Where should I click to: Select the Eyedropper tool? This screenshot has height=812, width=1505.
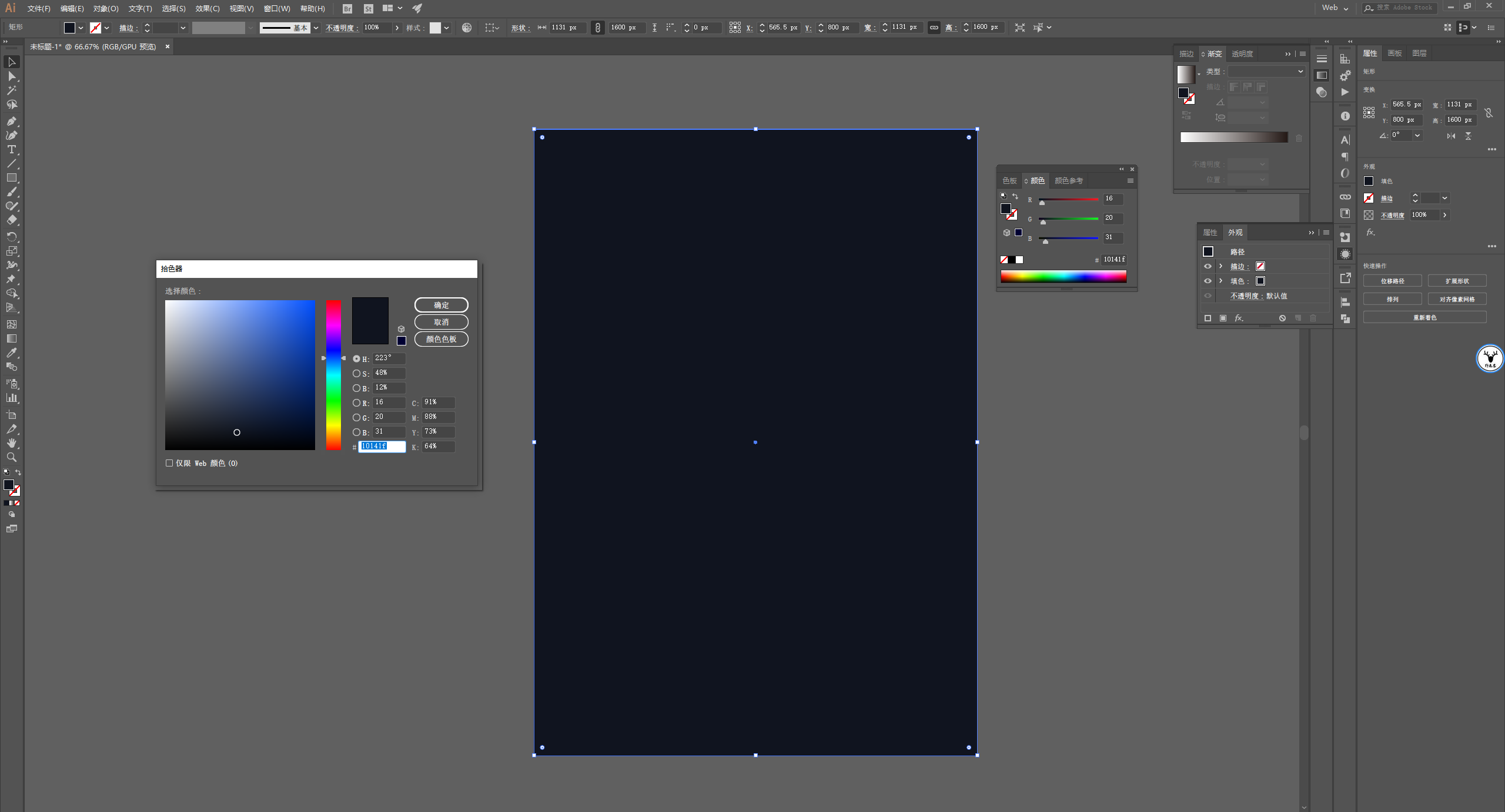pyautogui.click(x=11, y=353)
